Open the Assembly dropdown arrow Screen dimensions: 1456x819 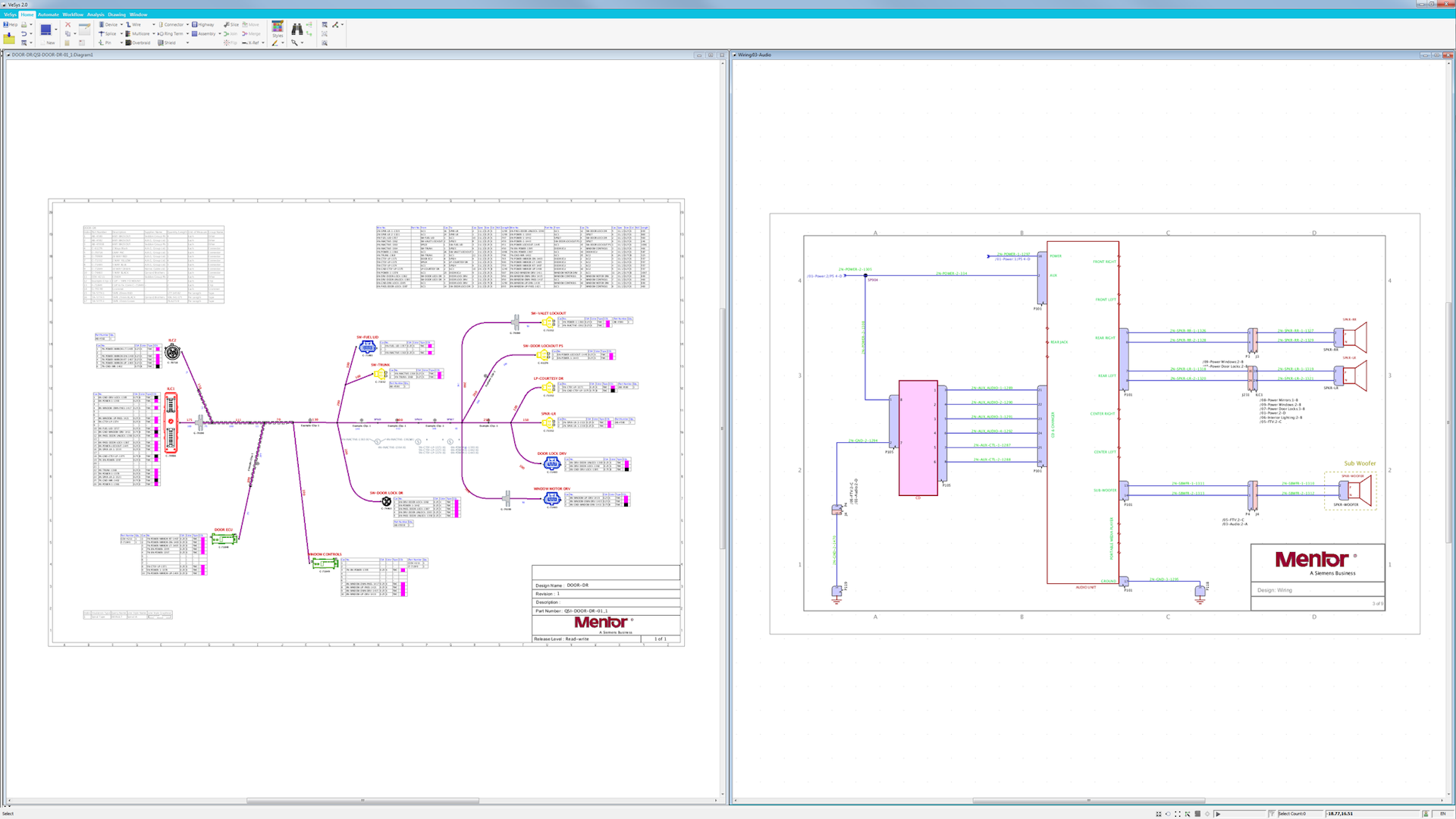(x=220, y=33)
